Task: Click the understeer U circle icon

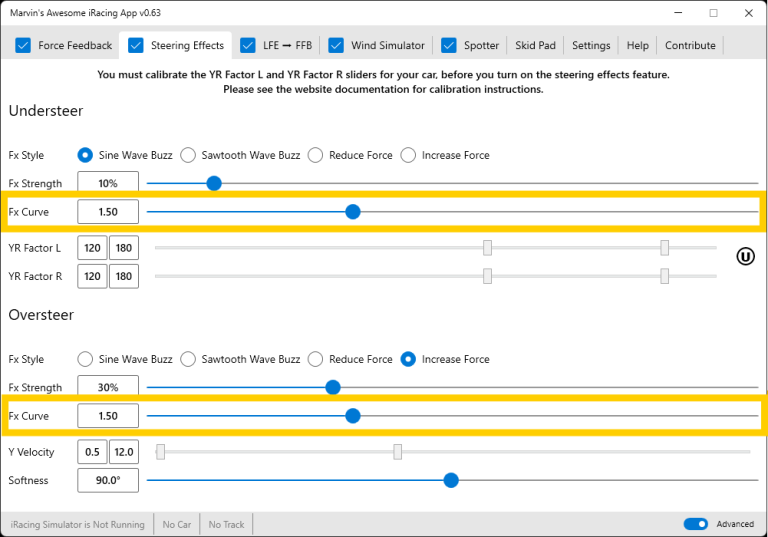Action: (x=745, y=256)
